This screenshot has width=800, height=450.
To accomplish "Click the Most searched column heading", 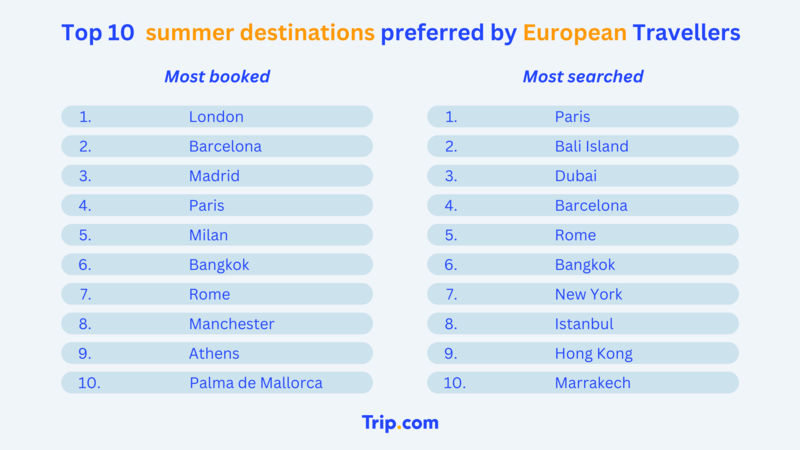I will (x=583, y=77).
